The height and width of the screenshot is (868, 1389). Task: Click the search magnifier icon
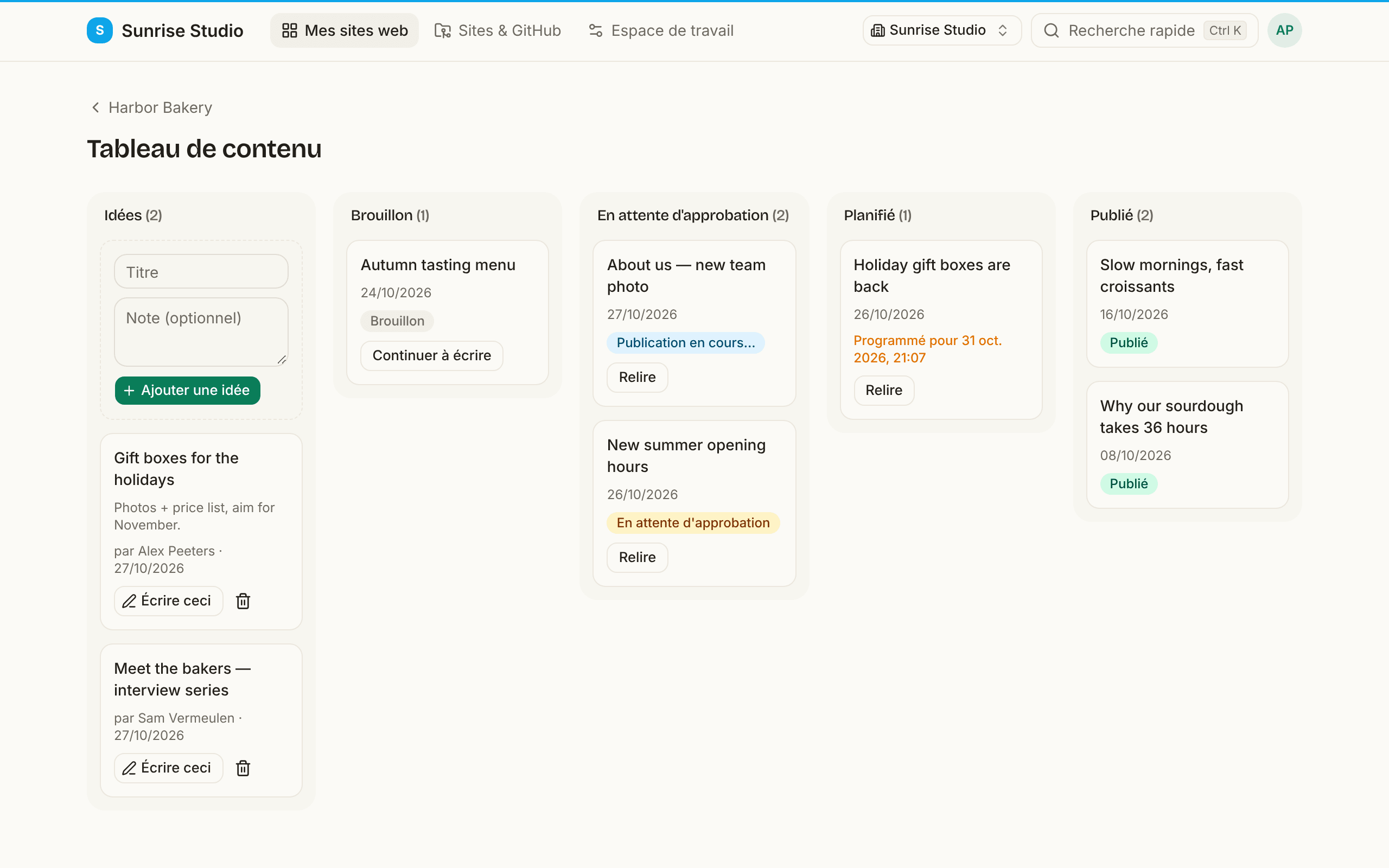[1051, 30]
